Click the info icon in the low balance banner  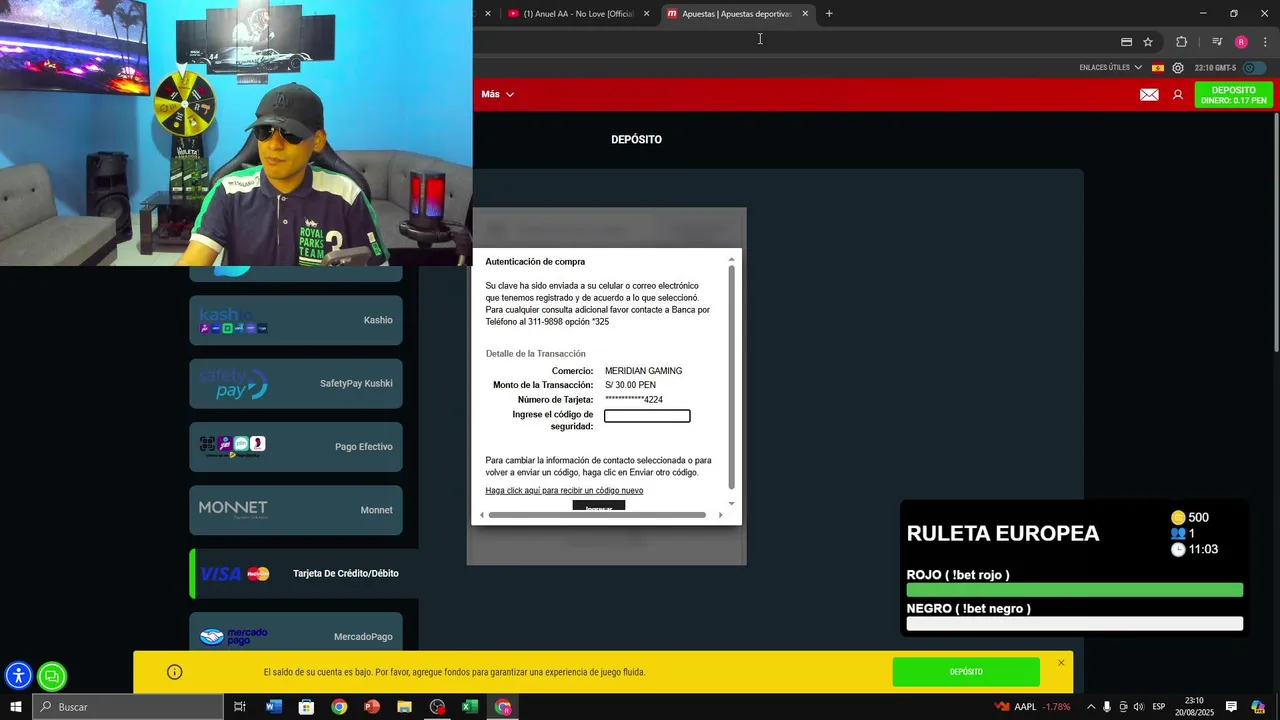coord(175,672)
